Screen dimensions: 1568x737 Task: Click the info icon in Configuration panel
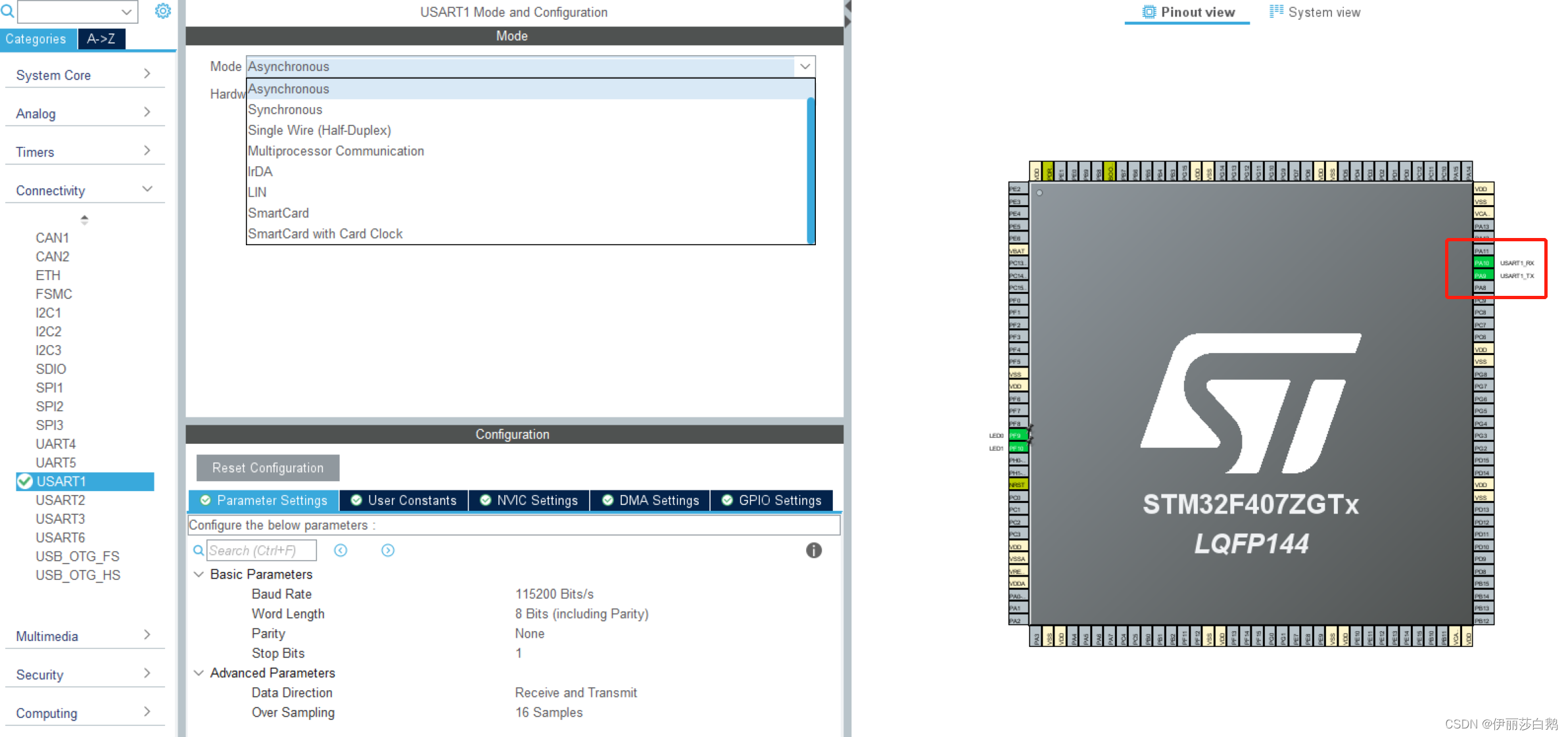point(813,550)
